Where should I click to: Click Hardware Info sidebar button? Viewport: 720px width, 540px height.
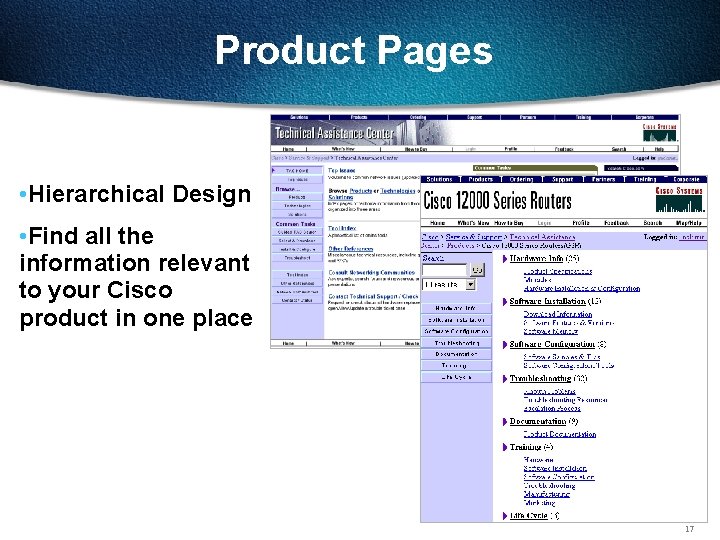[456, 308]
